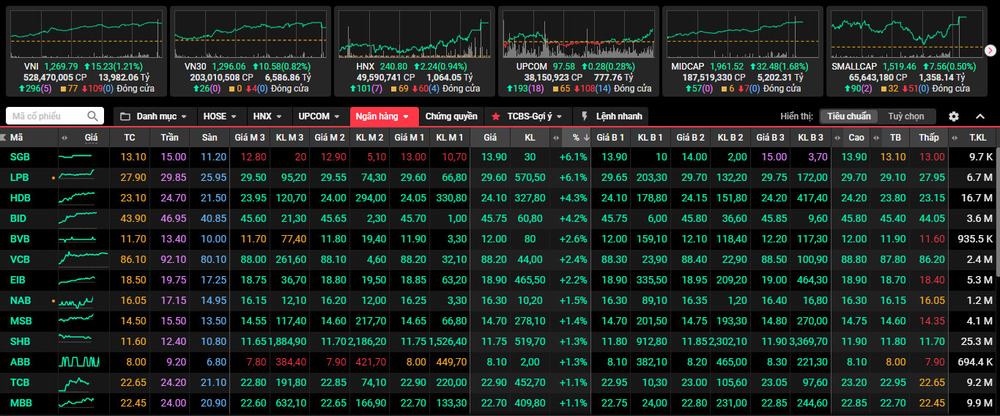Switch display mode to Tiêu chuẩn
The width and height of the screenshot is (1000, 416).
[x=848, y=116]
